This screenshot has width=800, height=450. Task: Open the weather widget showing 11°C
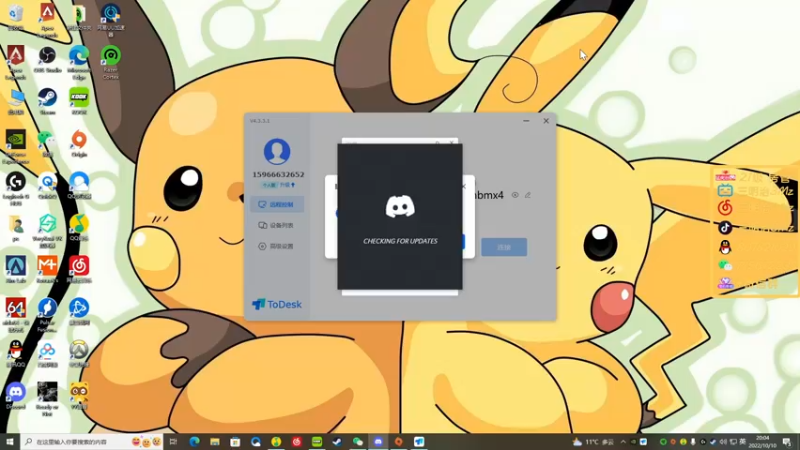(x=593, y=442)
